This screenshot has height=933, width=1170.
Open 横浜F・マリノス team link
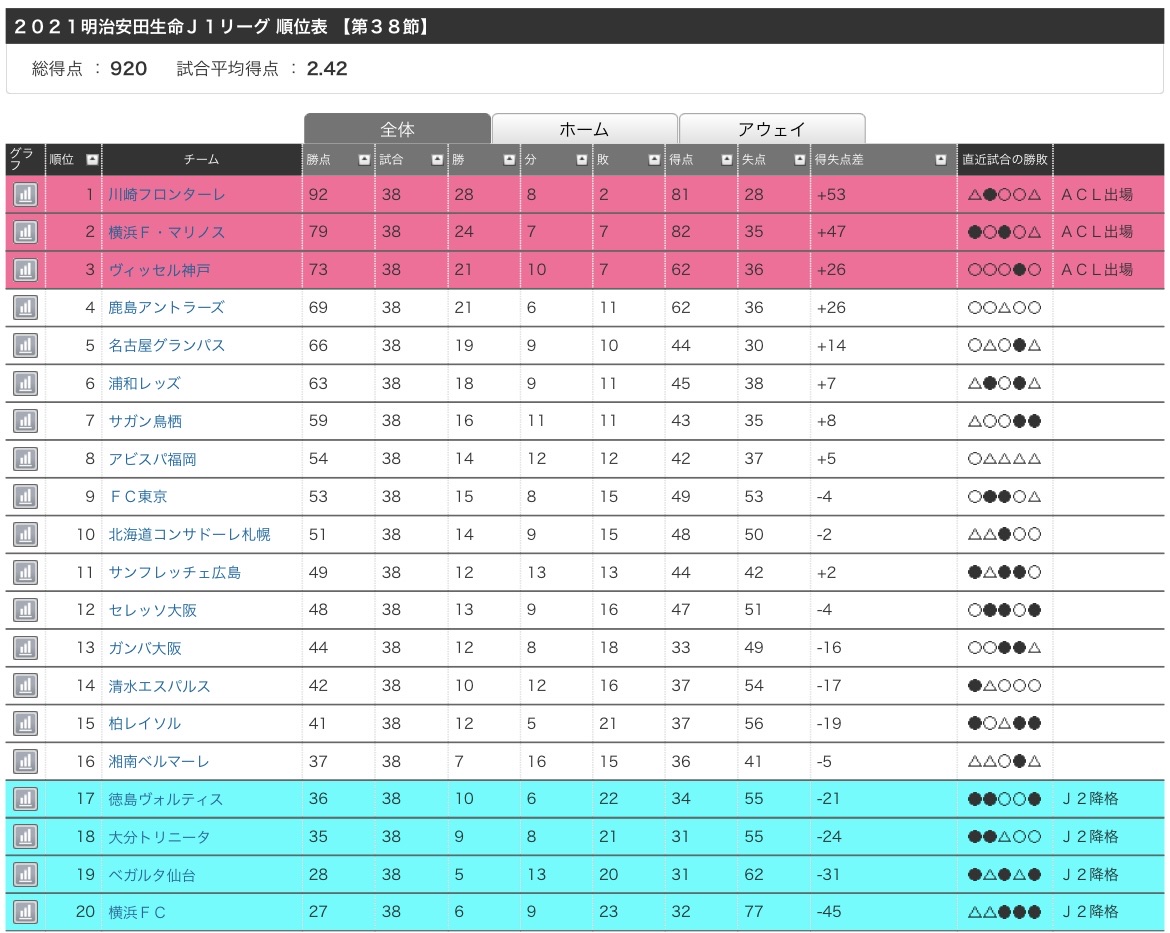pyautogui.click(x=166, y=232)
